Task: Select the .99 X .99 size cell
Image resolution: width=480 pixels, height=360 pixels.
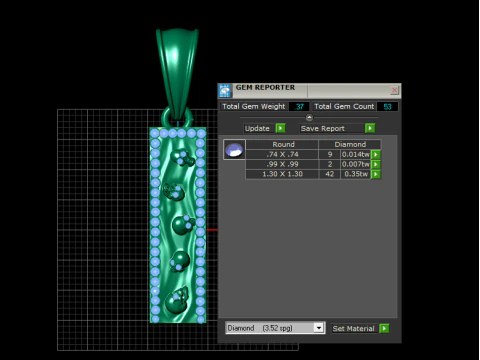Action: [282, 164]
